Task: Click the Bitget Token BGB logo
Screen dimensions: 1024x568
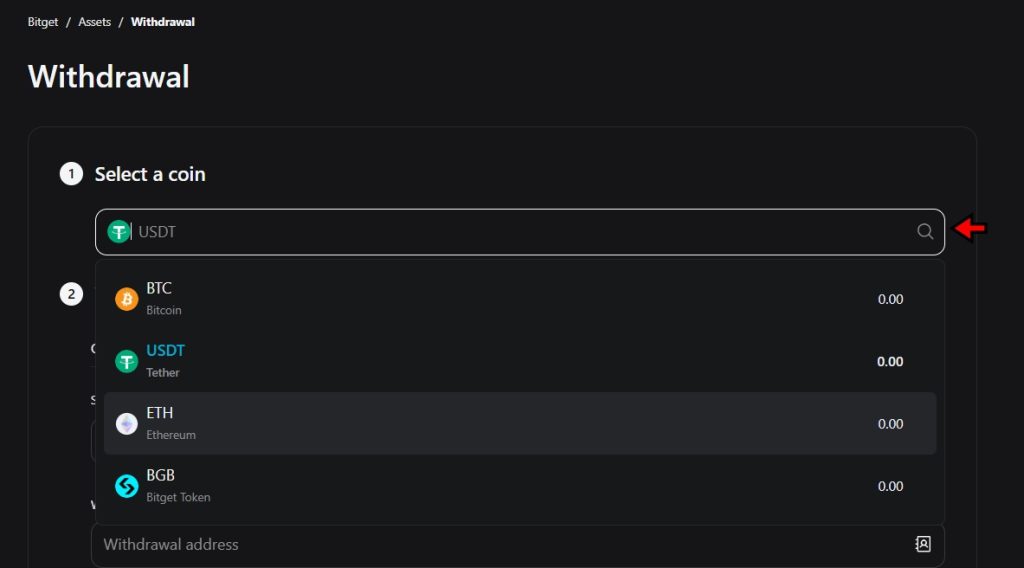Action: pos(127,486)
